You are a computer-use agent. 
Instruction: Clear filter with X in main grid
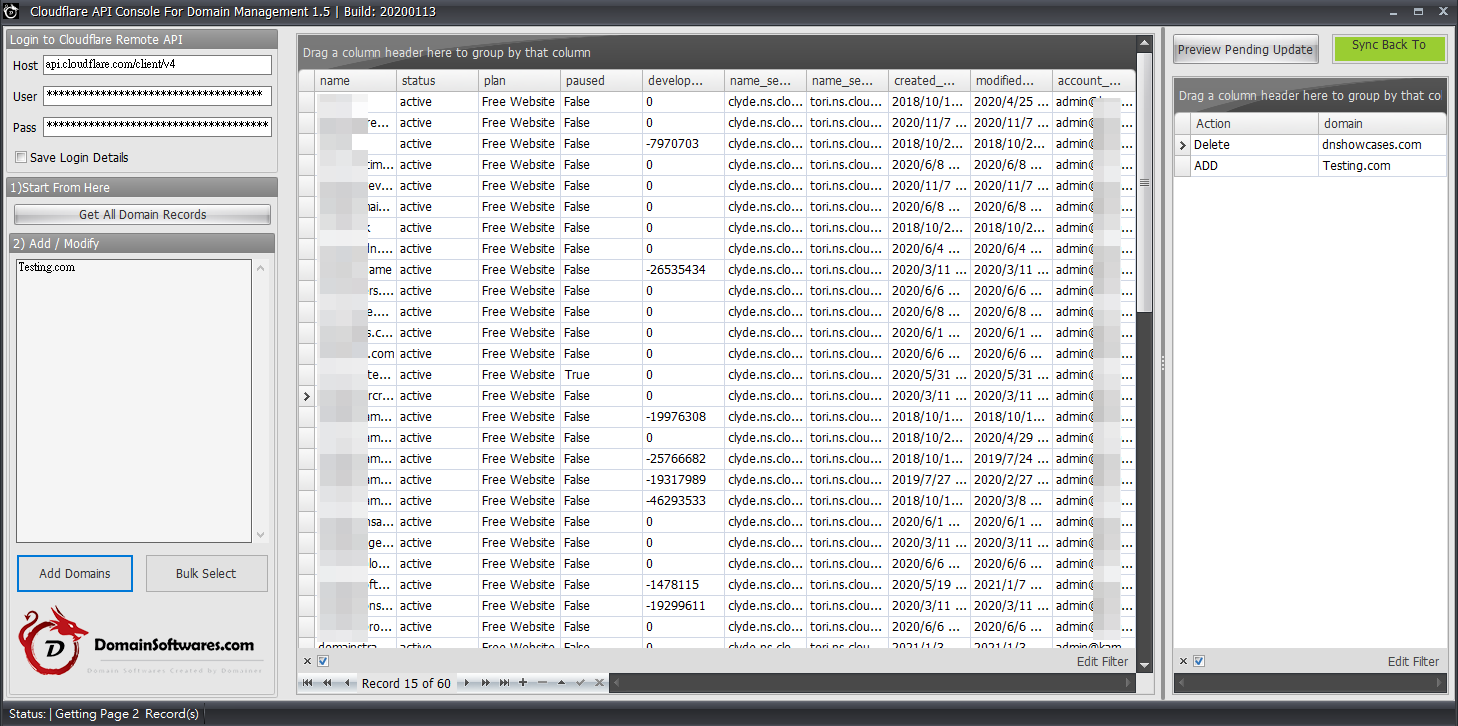coord(307,661)
